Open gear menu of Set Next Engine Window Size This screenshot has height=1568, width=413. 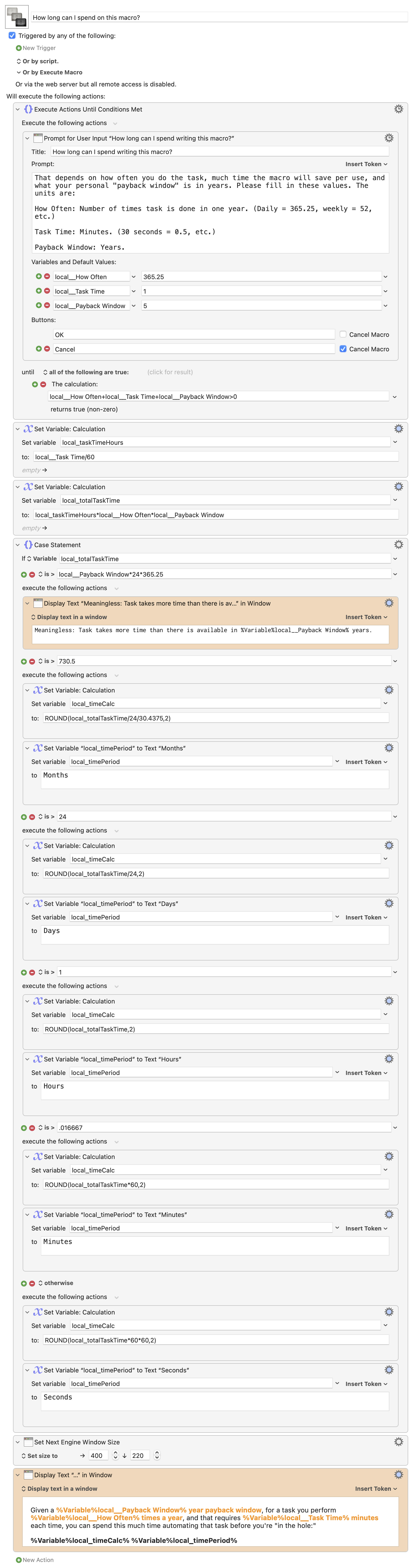[398, 1441]
